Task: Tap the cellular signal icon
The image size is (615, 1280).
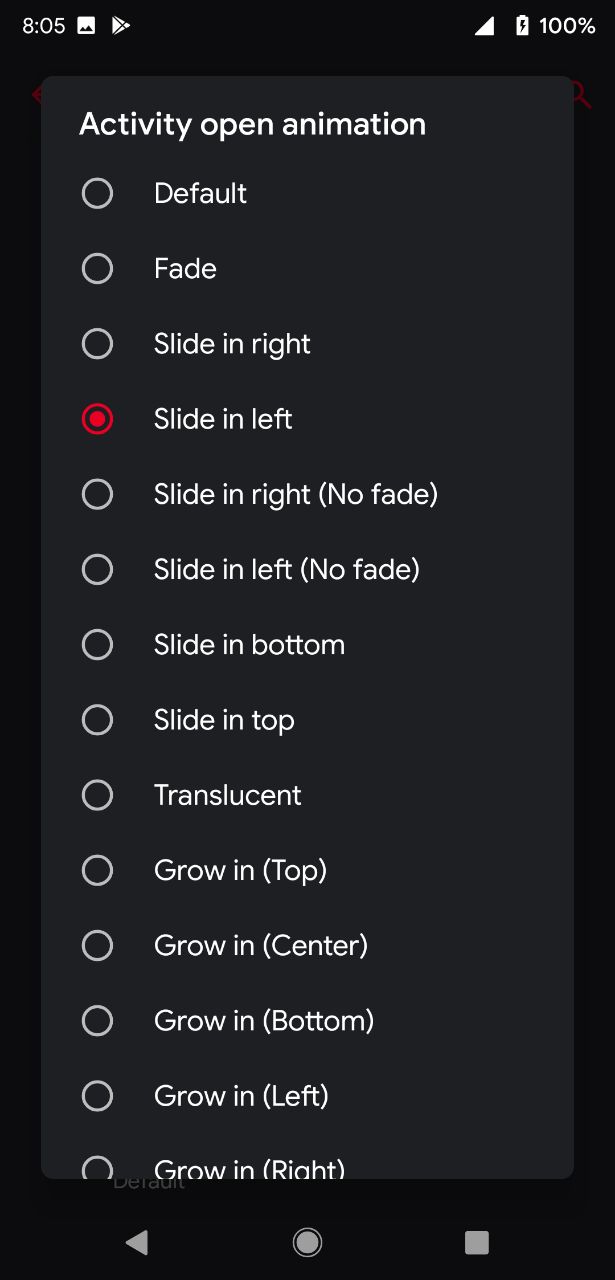Action: pos(484,26)
